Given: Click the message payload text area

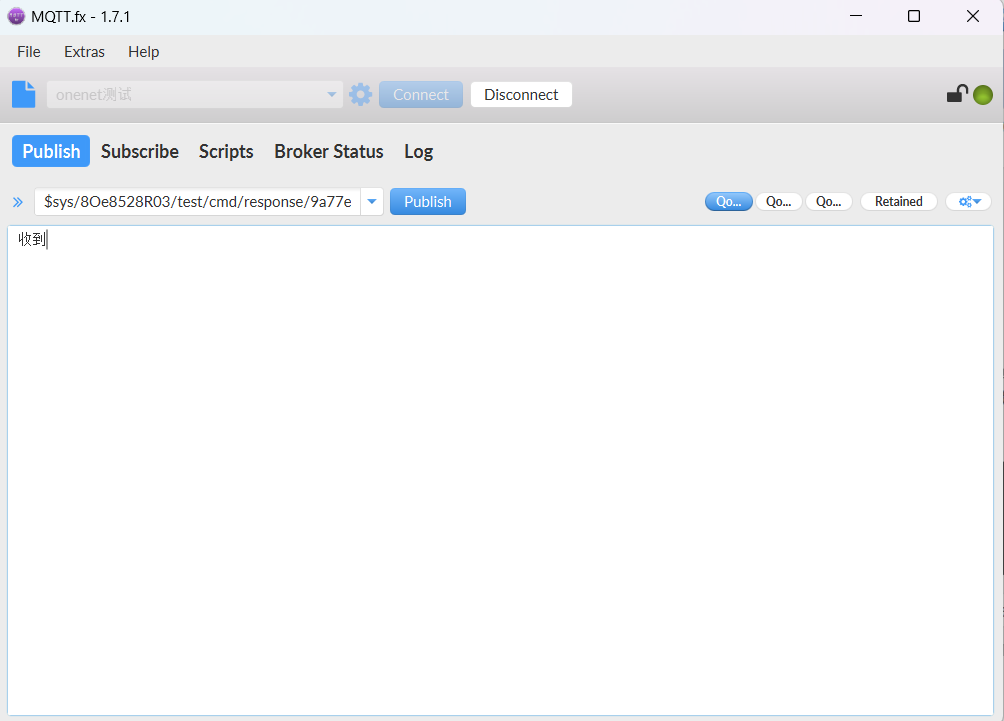Looking at the screenshot, I should point(501,471).
